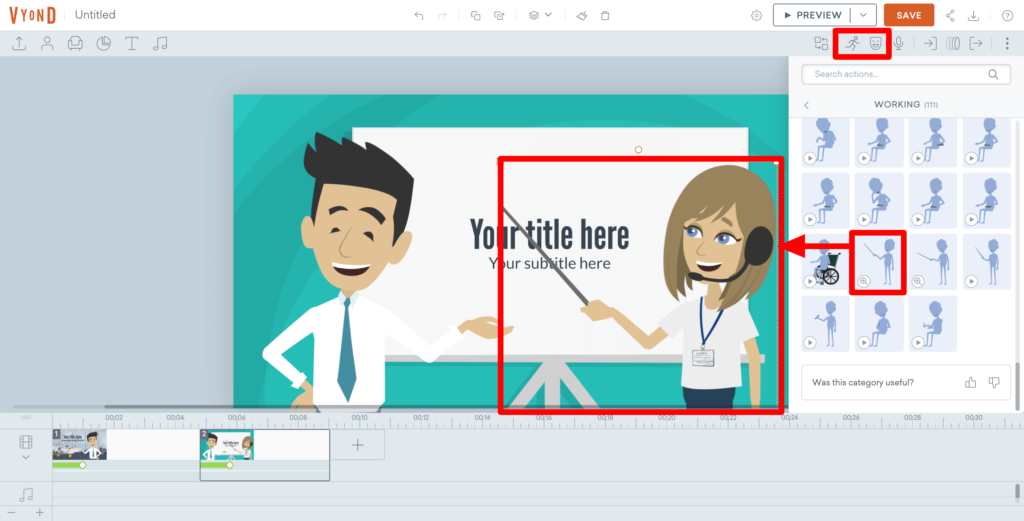Click the Search actions field
This screenshot has height=521, width=1024.
(906, 74)
